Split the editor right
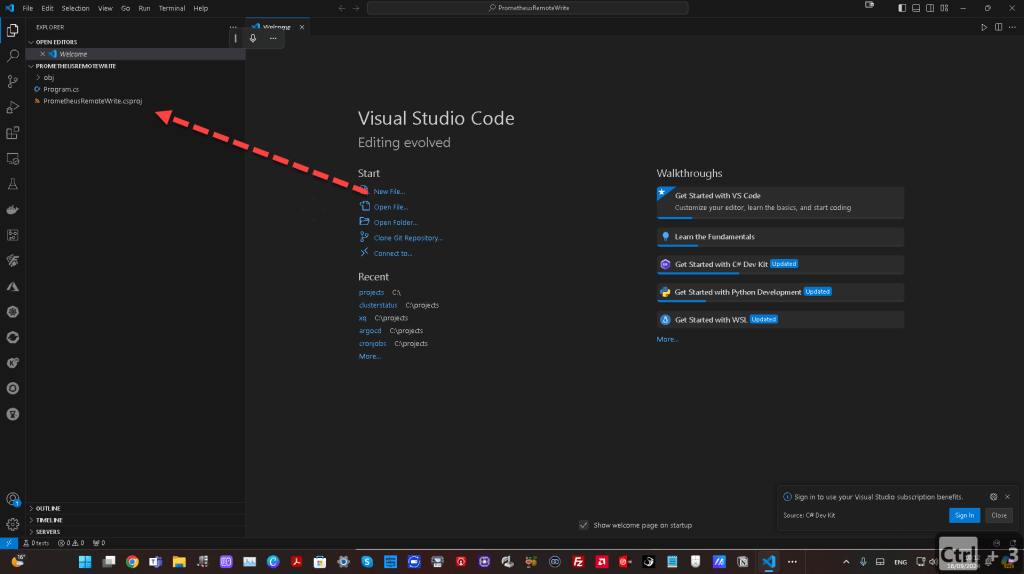The image size is (1024, 574). tap(999, 27)
